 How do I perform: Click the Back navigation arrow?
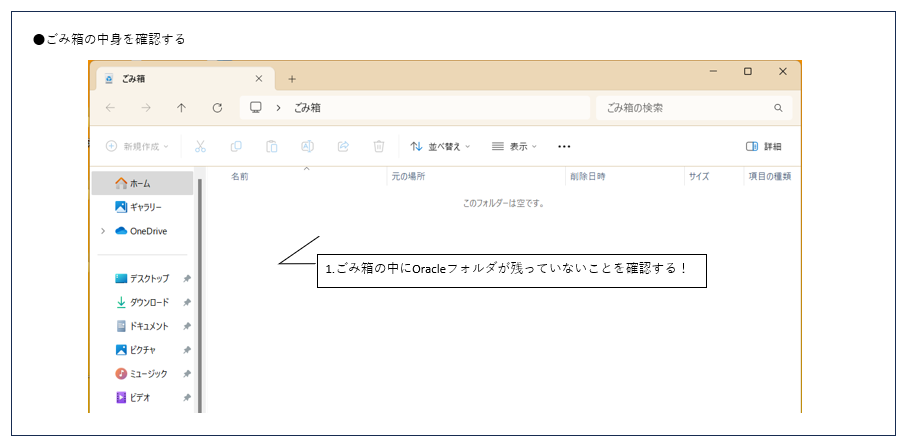(x=110, y=108)
